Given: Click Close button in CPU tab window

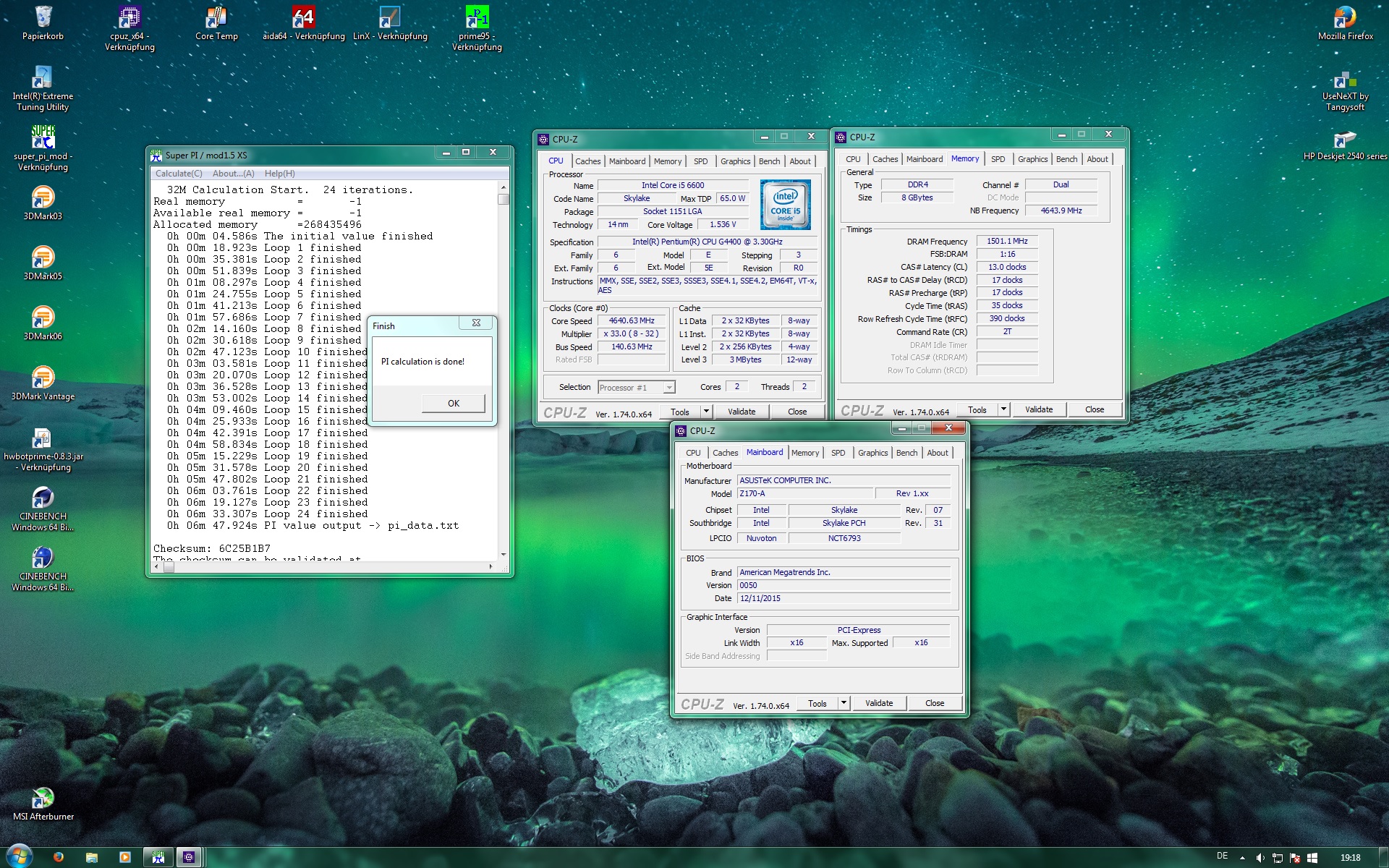Looking at the screenshot, I should click(797, 412).
